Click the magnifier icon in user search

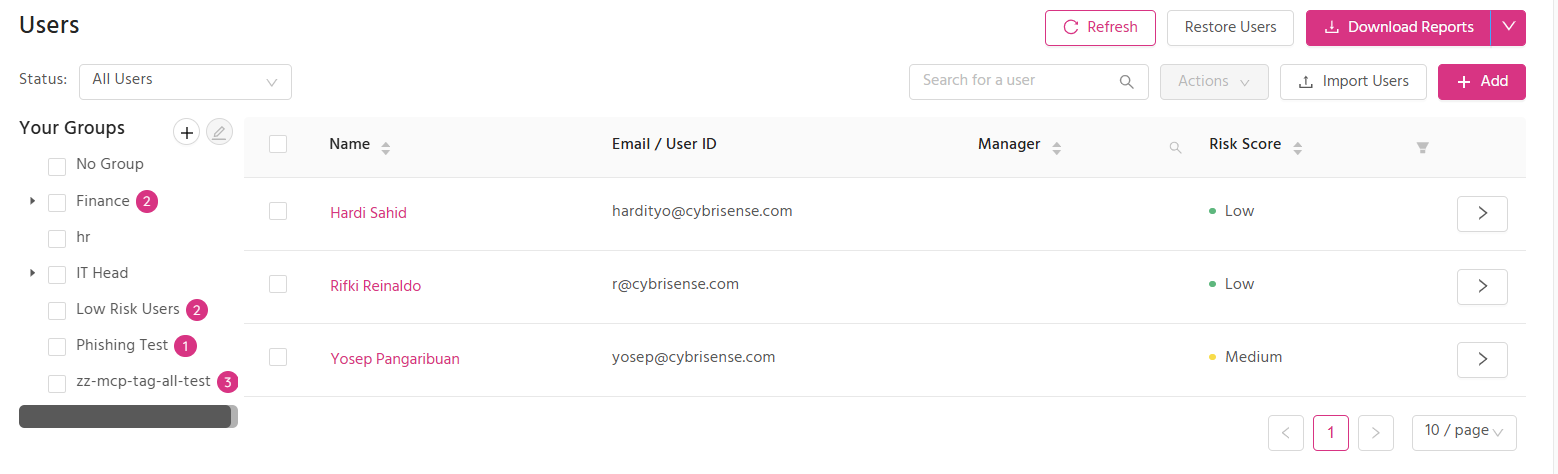coord(1126,82)
